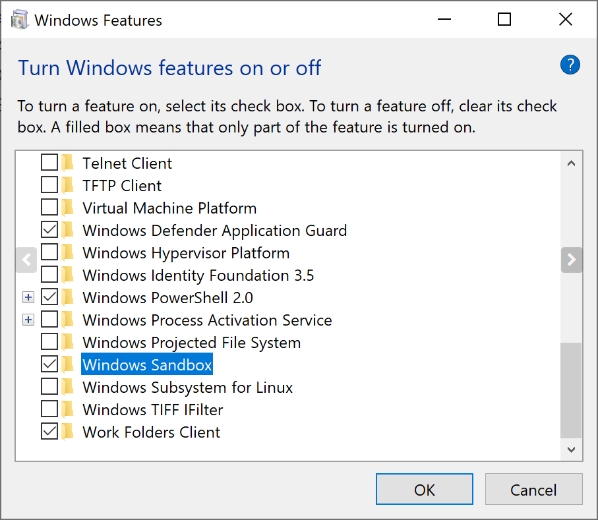Select the Windows PowerShell 2.0 label
This screenshot has width=598, height=520.
167,298
